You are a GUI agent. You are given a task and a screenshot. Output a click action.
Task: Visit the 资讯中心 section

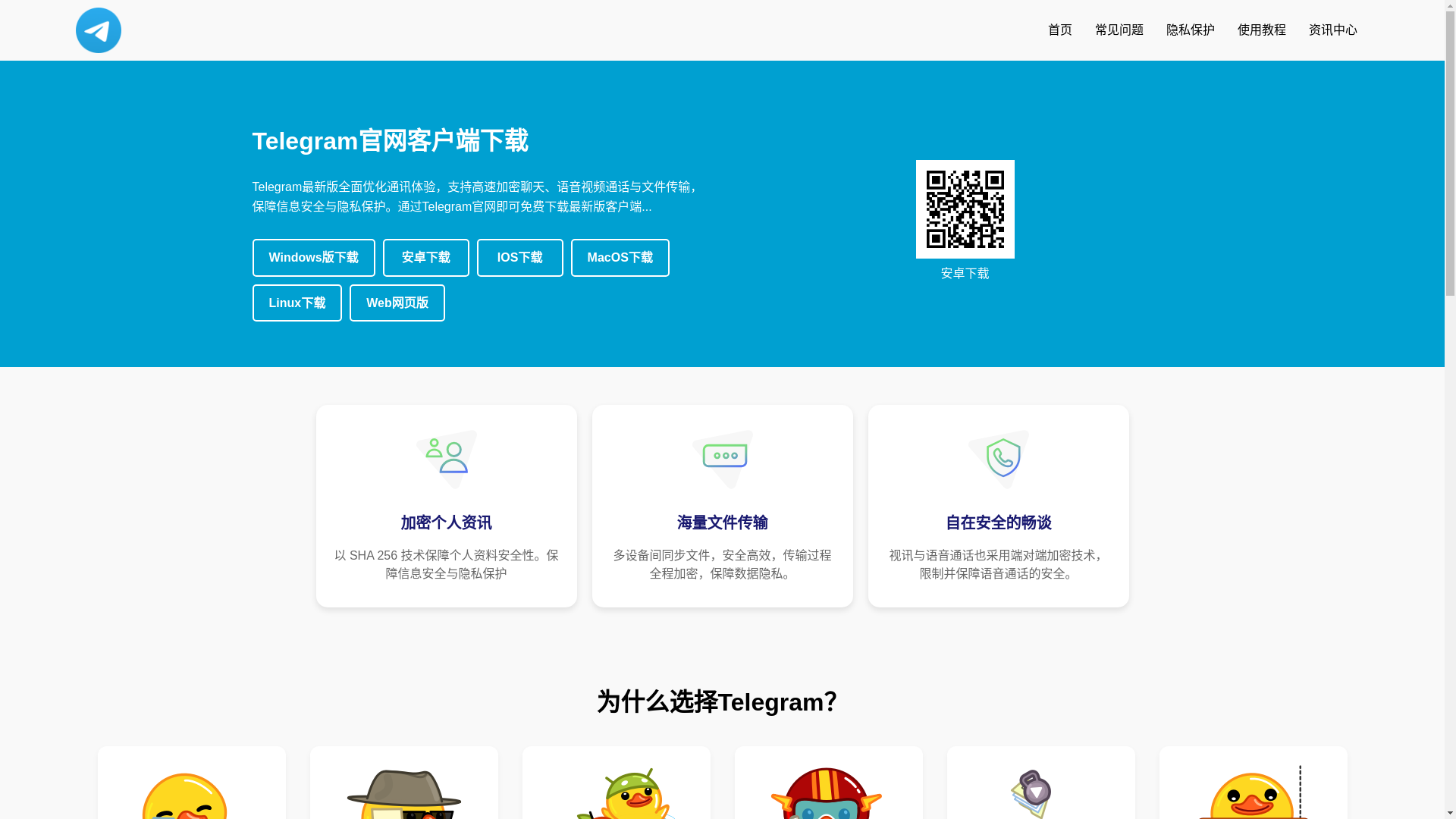[x=1333, y=30]
